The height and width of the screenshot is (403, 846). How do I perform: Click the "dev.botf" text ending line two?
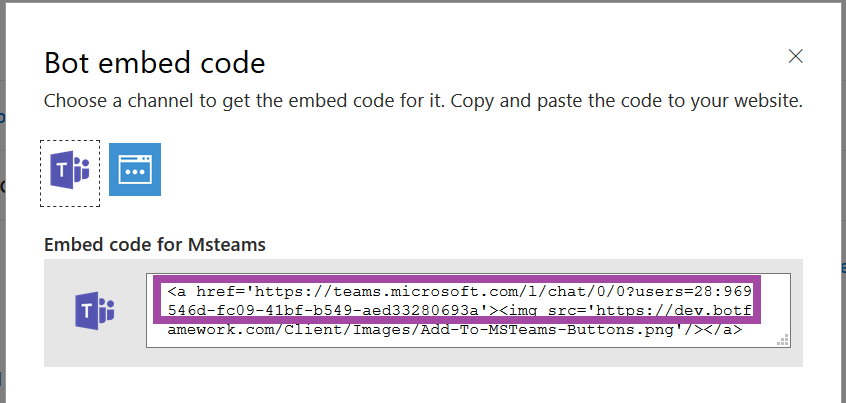(x=713, y=311)
